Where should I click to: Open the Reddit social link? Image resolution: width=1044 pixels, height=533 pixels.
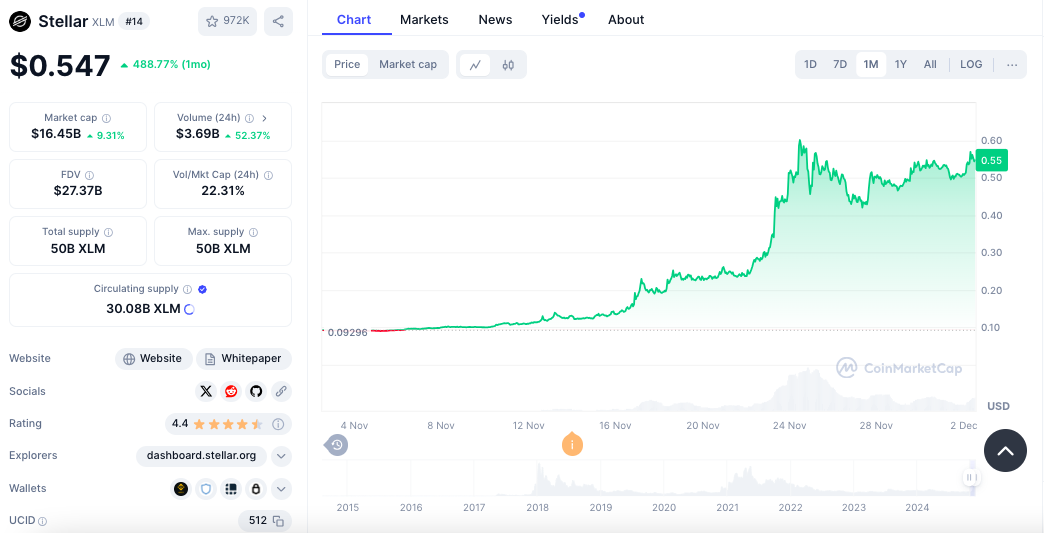(231, 391)
